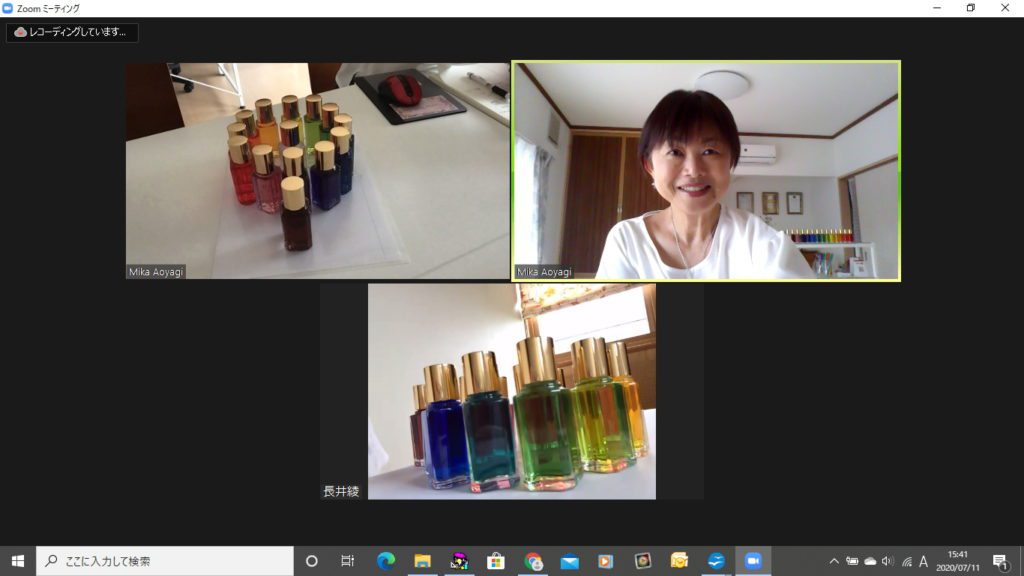Select the smiling woman's video tile

tap(706, 171)
